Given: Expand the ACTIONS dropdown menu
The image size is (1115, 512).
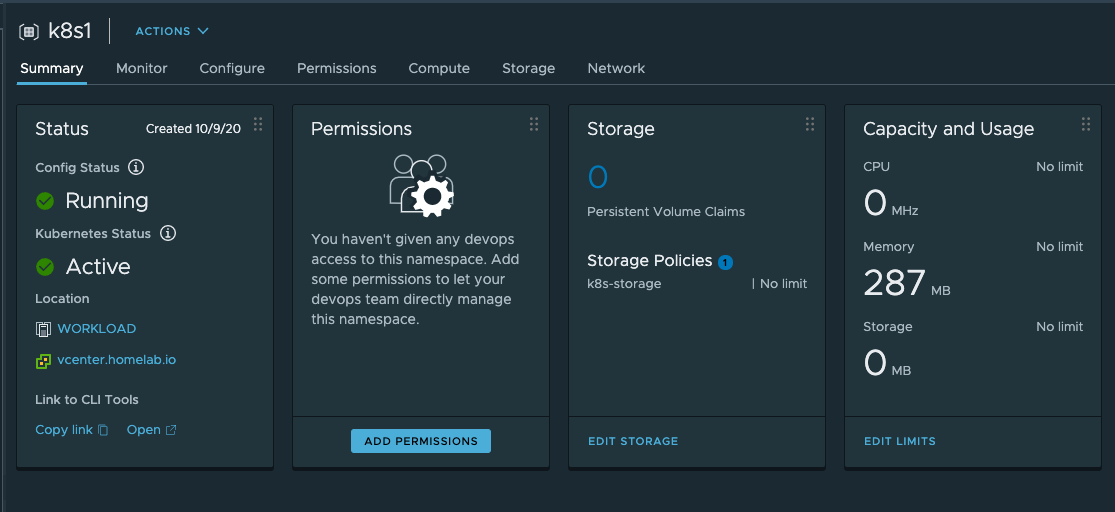Looking at the screenshot, I should point(172,31).
